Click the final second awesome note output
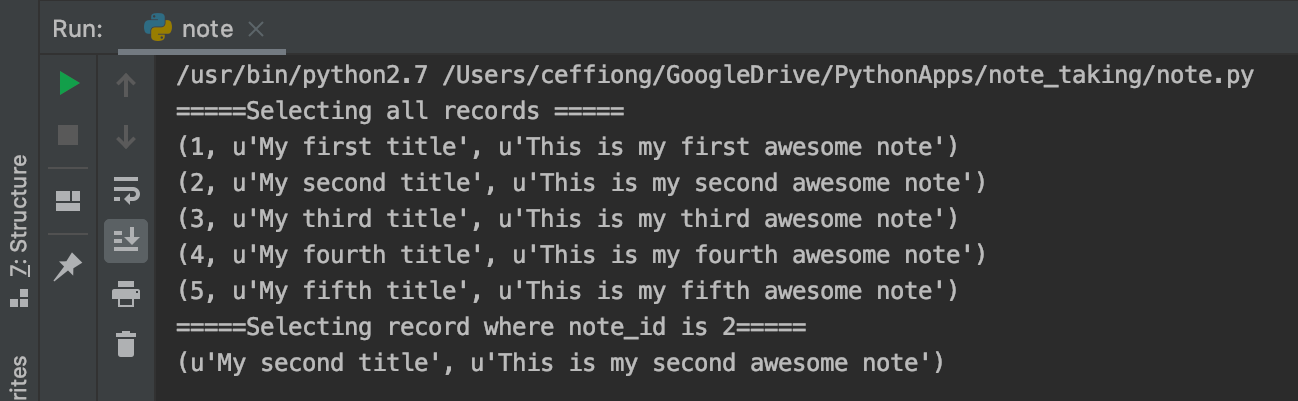 point(560,363)
